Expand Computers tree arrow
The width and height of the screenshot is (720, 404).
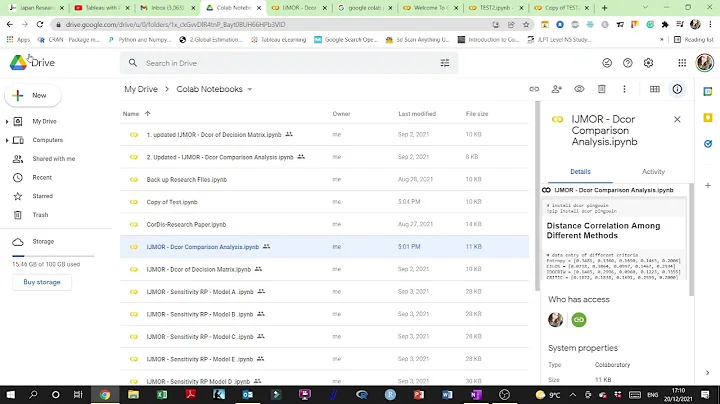tap(7, 140)
